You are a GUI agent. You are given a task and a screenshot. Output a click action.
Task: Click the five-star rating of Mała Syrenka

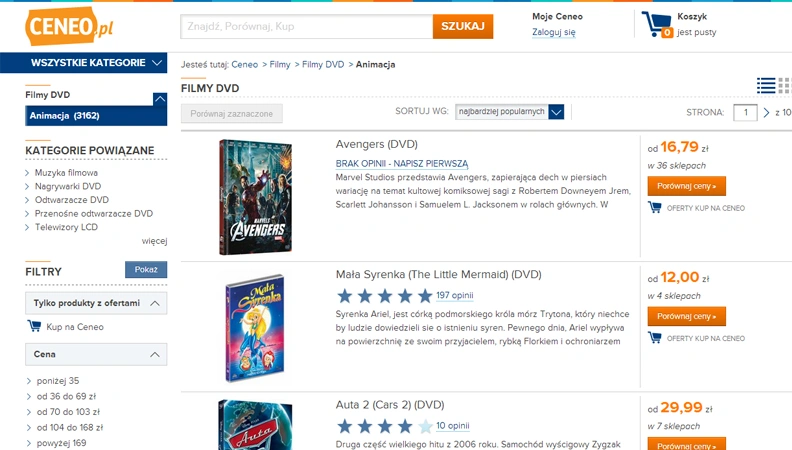point(384,296)
